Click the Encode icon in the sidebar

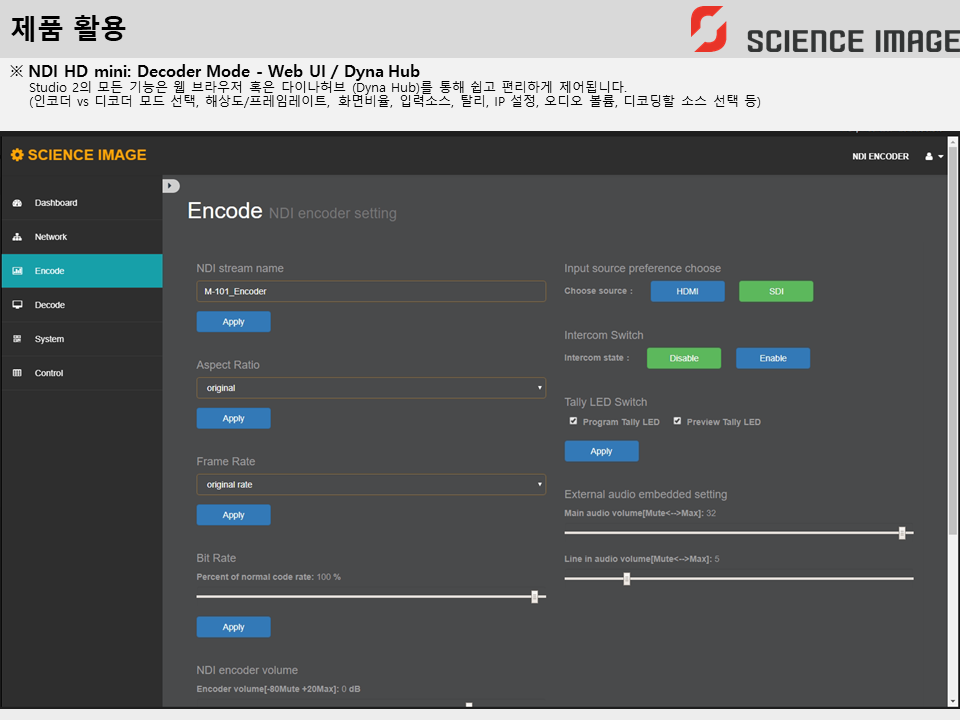coord(17,271)
